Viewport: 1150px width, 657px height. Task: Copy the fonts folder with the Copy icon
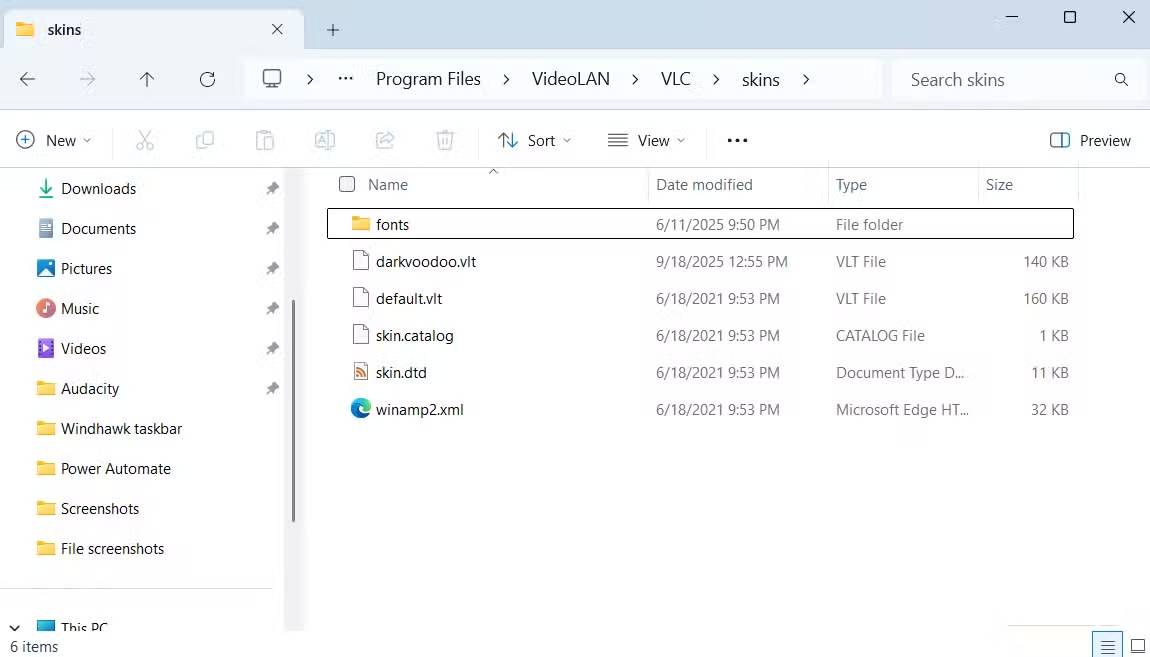pyautogui.click(x=205, y=140)
